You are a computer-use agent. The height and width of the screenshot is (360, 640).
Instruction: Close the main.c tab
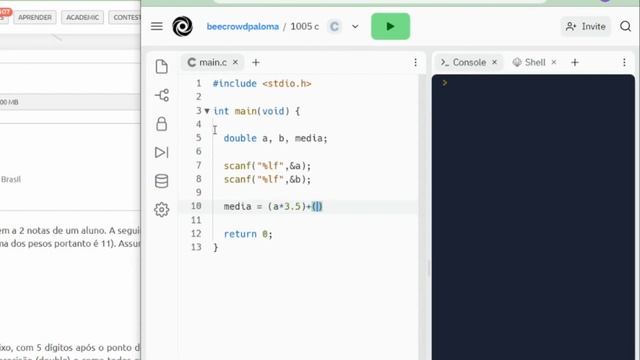click(236, 62)
